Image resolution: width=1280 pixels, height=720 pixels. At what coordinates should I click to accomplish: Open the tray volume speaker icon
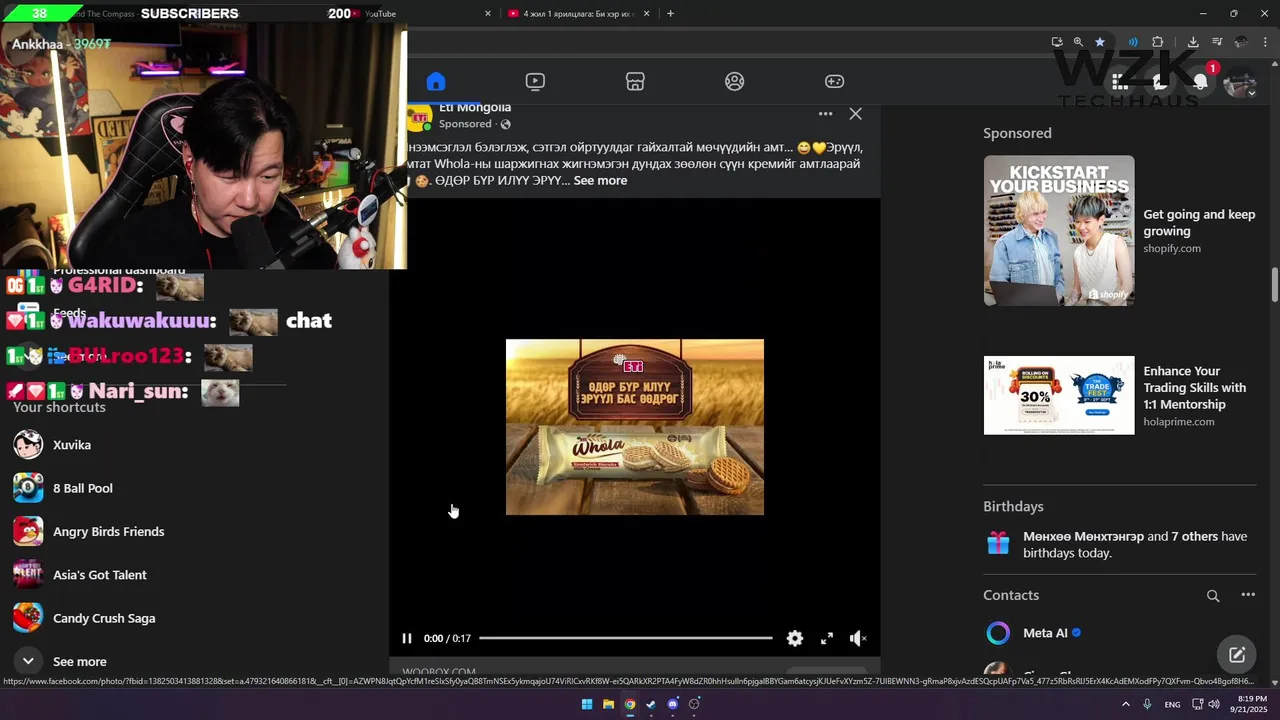point(1214,704)
